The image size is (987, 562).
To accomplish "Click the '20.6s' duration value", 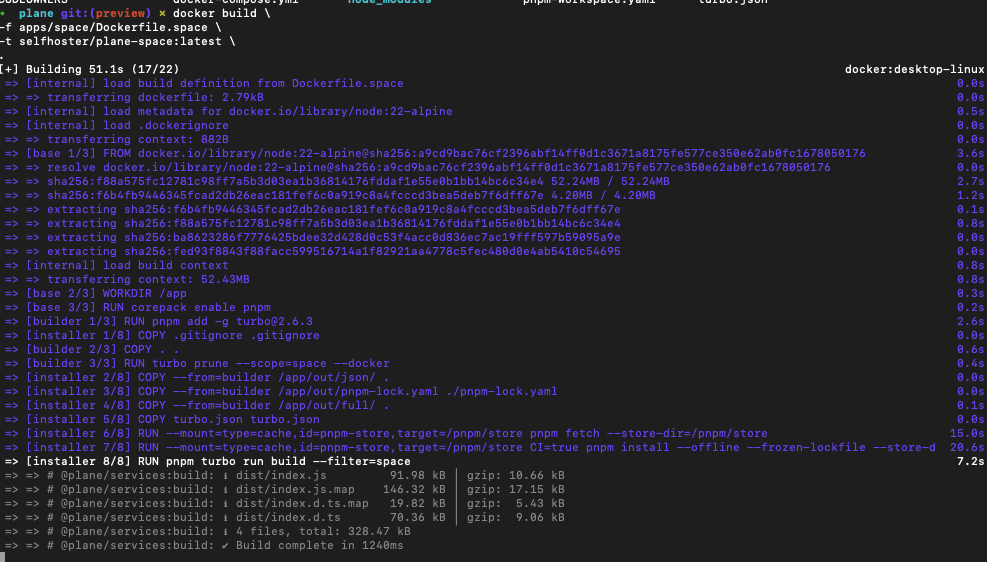I will click(967, 447).
